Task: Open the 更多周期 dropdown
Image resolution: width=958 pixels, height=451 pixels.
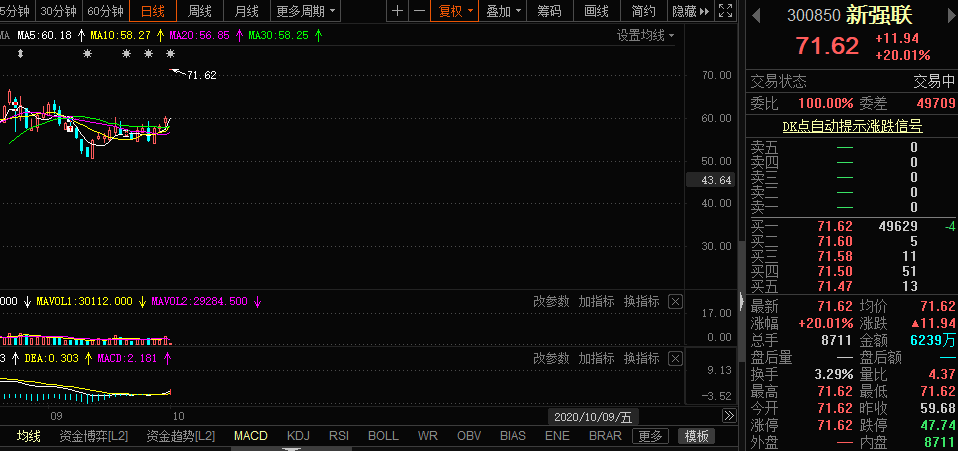Action: click(306, 11)
